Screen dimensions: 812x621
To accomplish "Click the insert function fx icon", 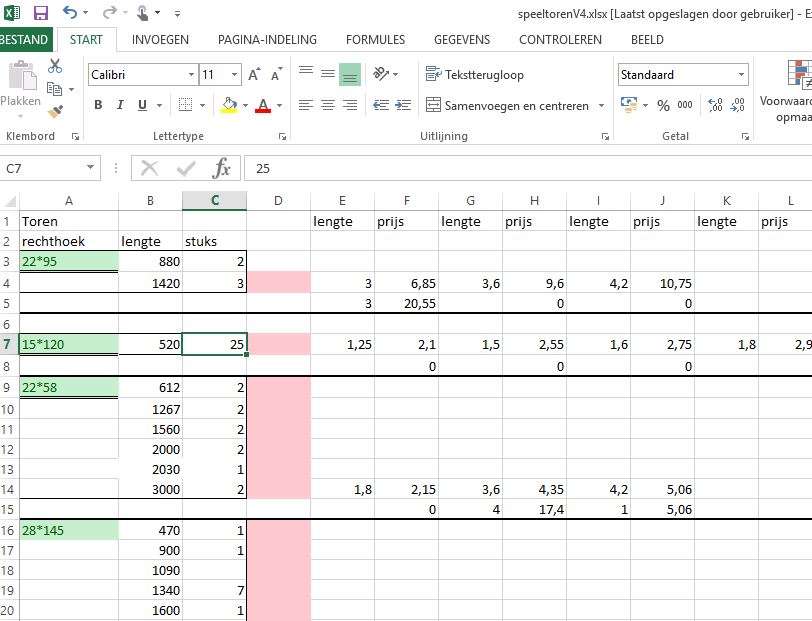I will (222, 168).
